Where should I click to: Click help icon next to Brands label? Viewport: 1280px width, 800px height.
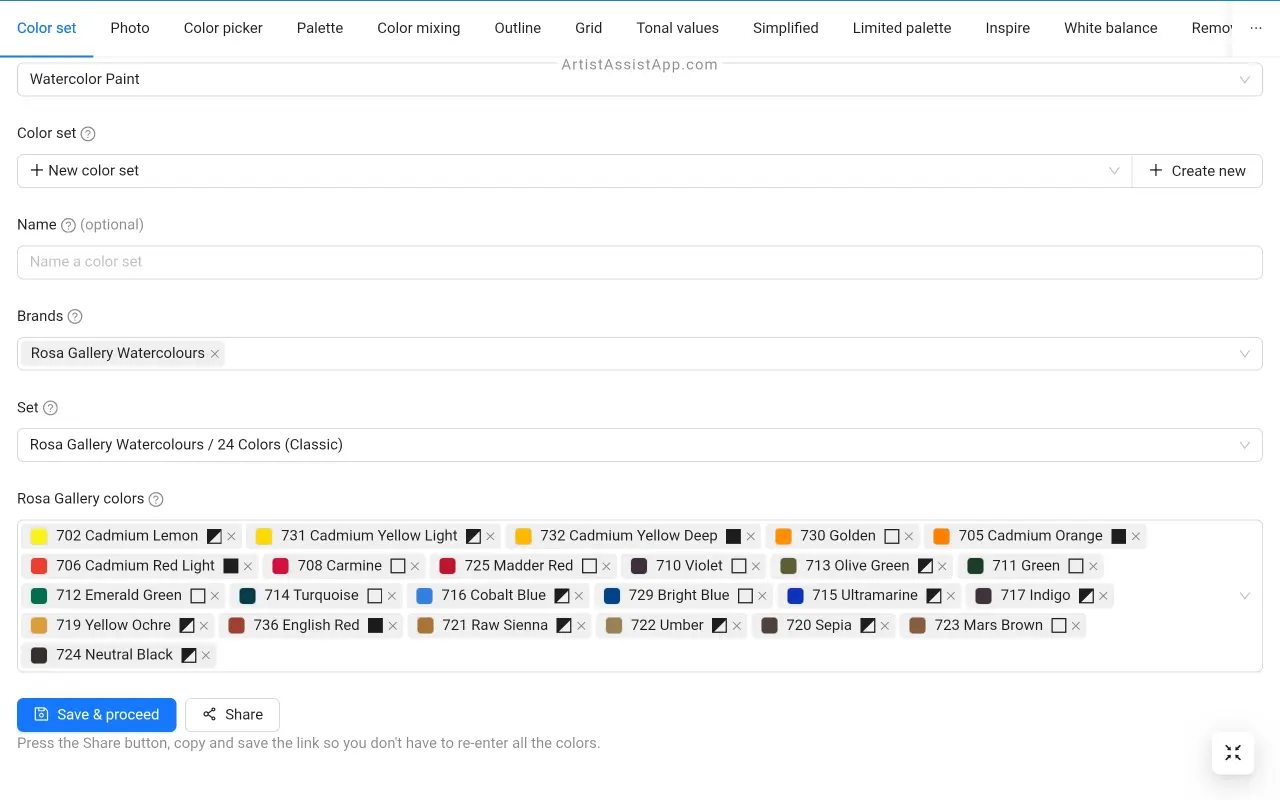coord(75,317)
